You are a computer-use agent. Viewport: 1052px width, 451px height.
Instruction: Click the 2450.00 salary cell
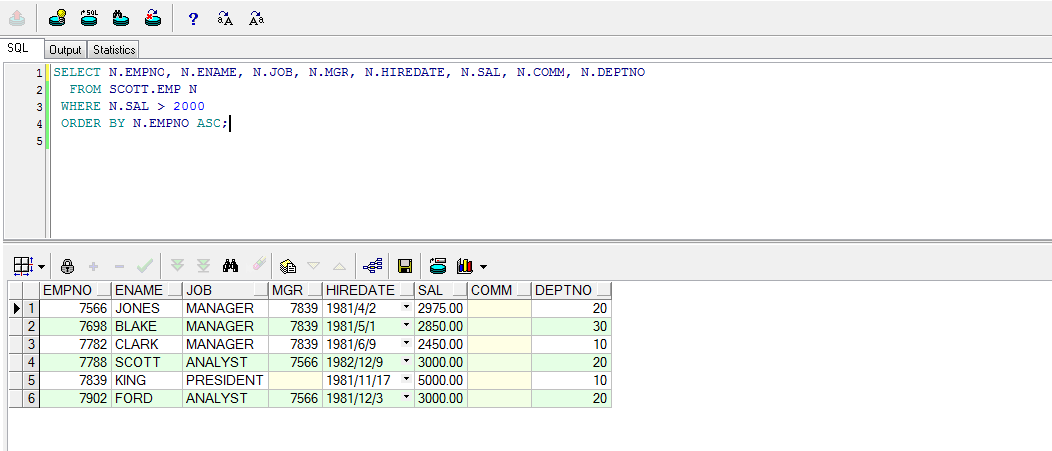(441, 344)
